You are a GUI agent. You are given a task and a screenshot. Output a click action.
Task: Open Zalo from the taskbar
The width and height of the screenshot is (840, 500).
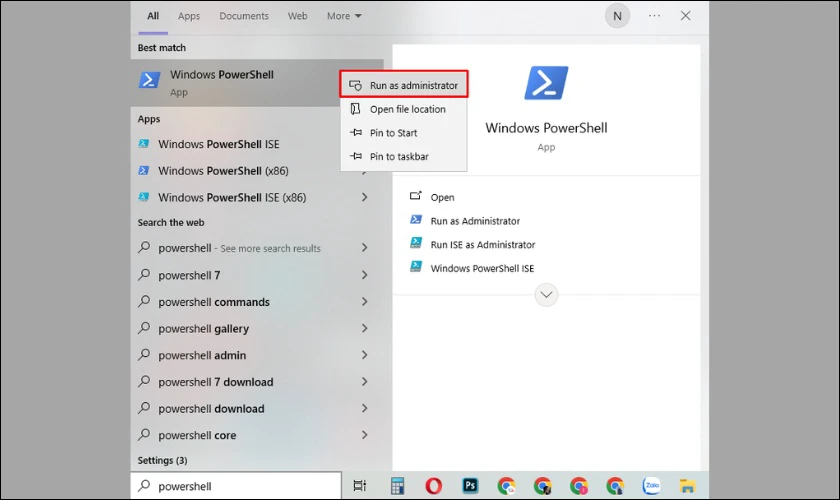pyautogui.click(x=651, y=486)
